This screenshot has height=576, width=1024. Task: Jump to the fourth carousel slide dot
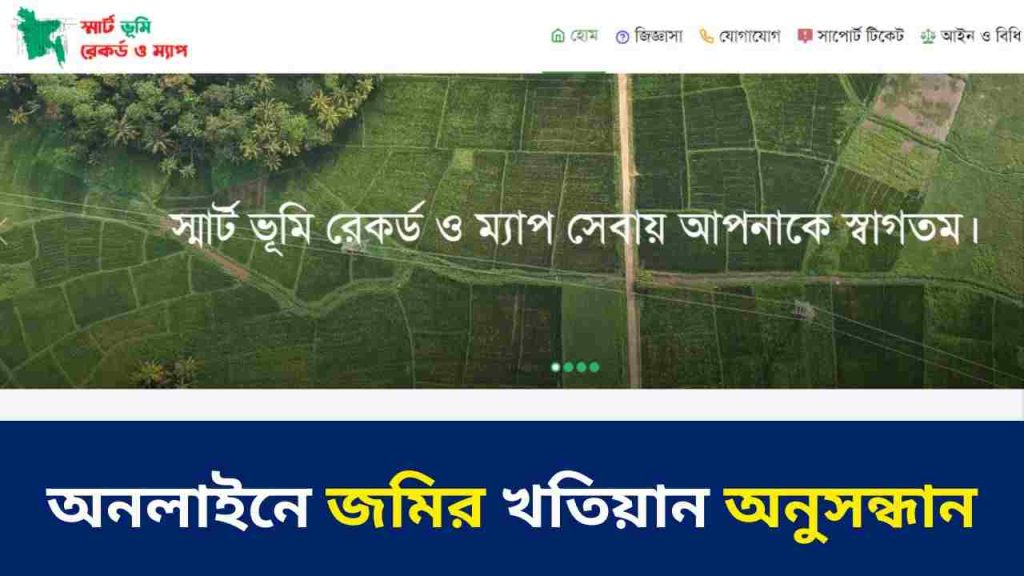[x=594, y=367]
